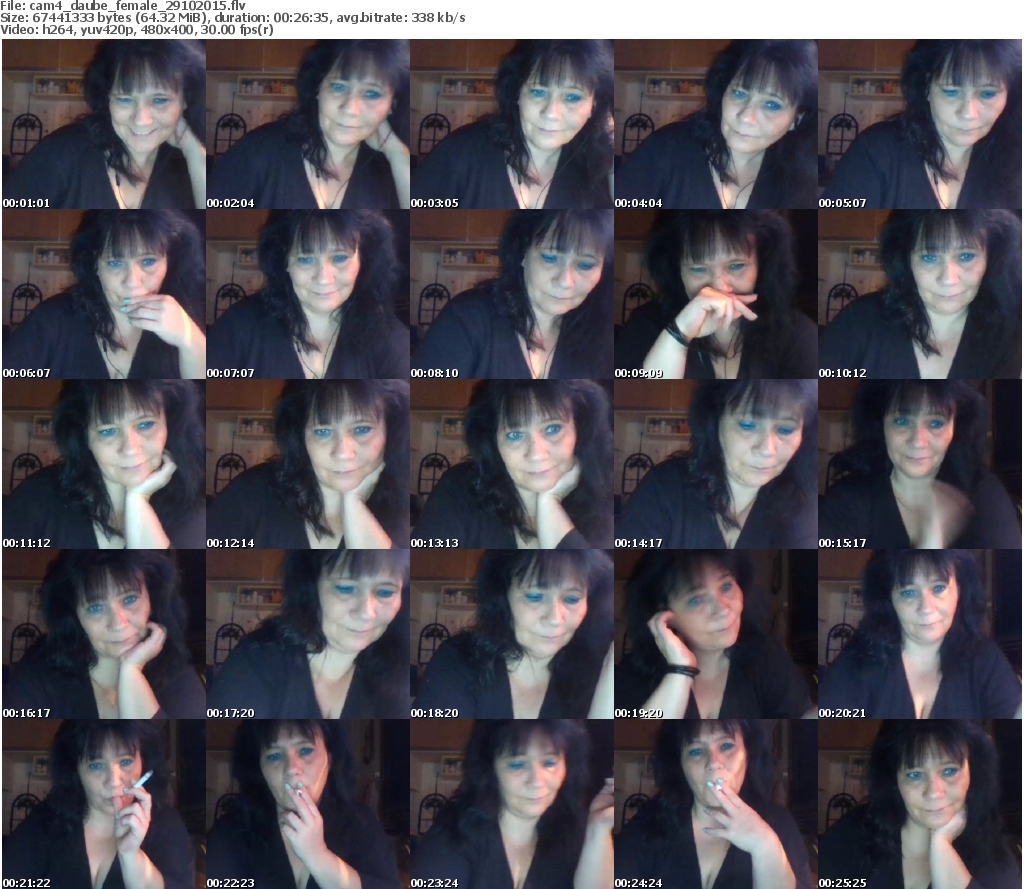Image resolution: width=1024 pixels, height=889 pixels.
Task: Click the Size and duration info line
Action: pos(233,18)
